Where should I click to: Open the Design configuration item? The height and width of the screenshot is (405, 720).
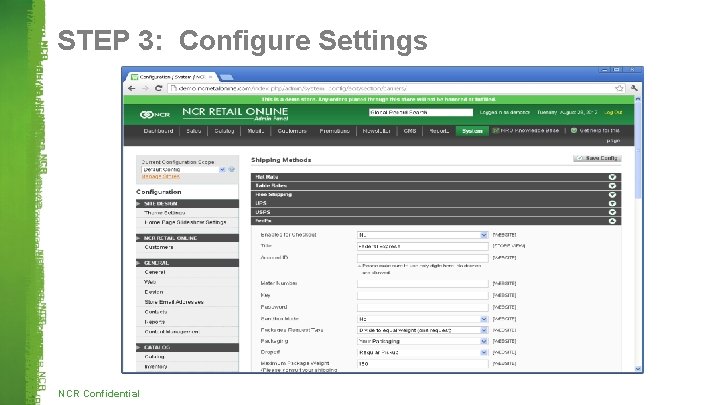click(x=153, y=292)
